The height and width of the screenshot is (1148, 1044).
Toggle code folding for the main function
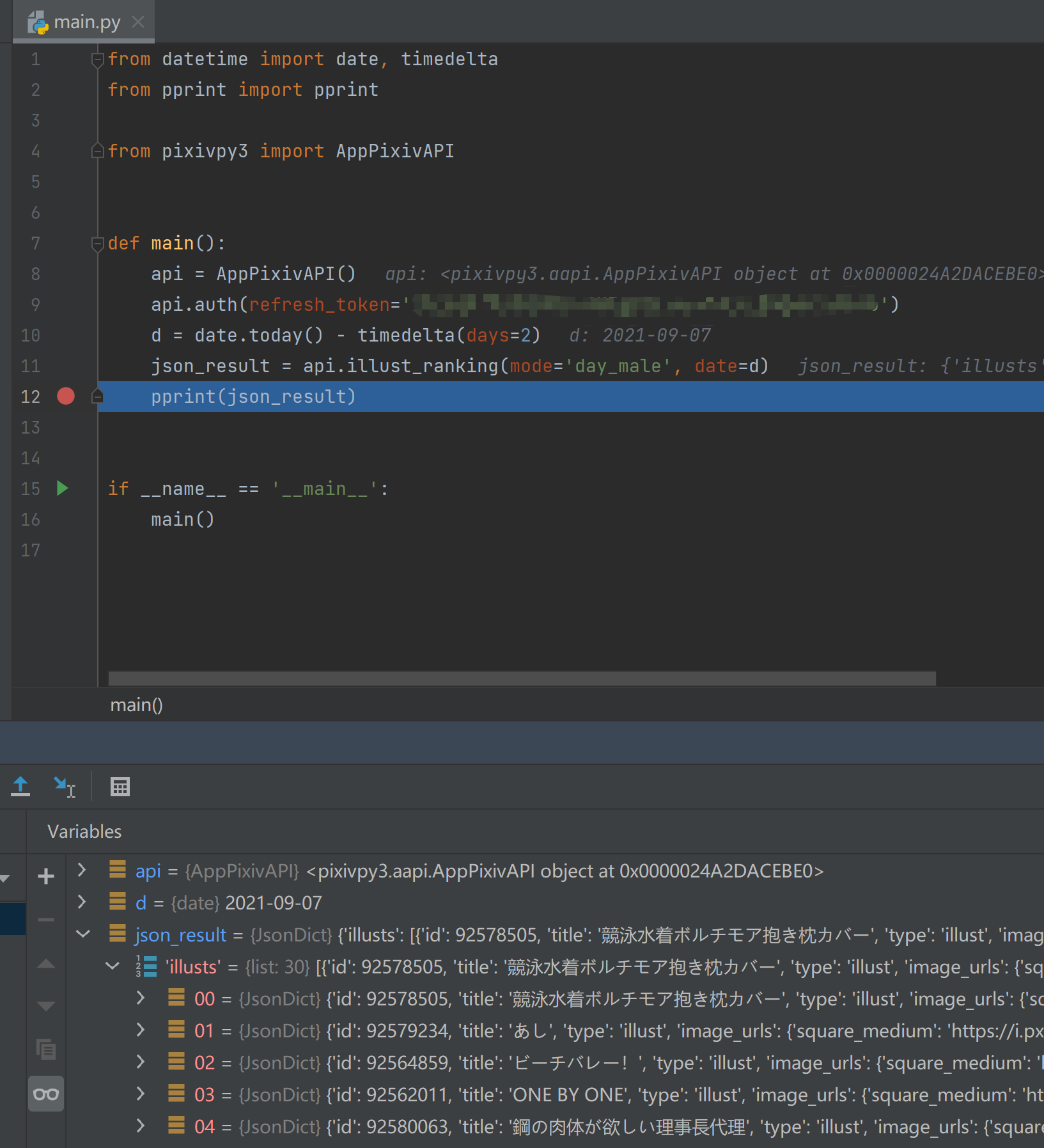pyautogui.click(x=97, y=244)
